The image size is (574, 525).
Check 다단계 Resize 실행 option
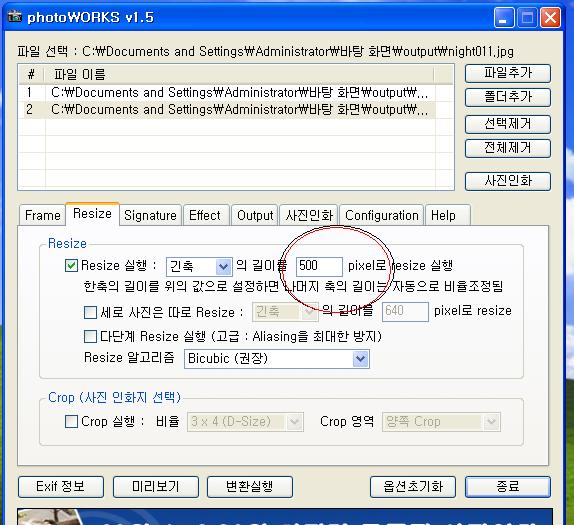(90, 336)
